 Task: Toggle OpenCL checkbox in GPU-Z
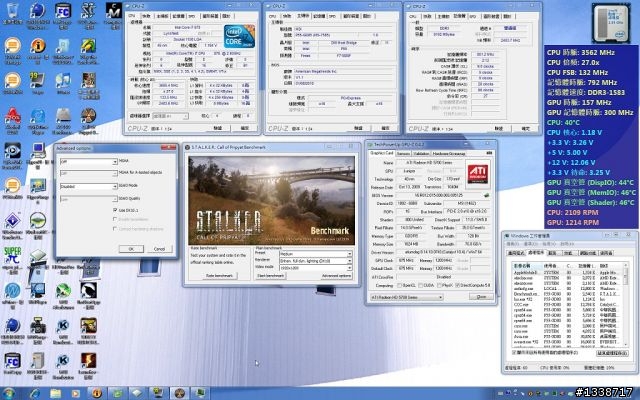(399, 285)
